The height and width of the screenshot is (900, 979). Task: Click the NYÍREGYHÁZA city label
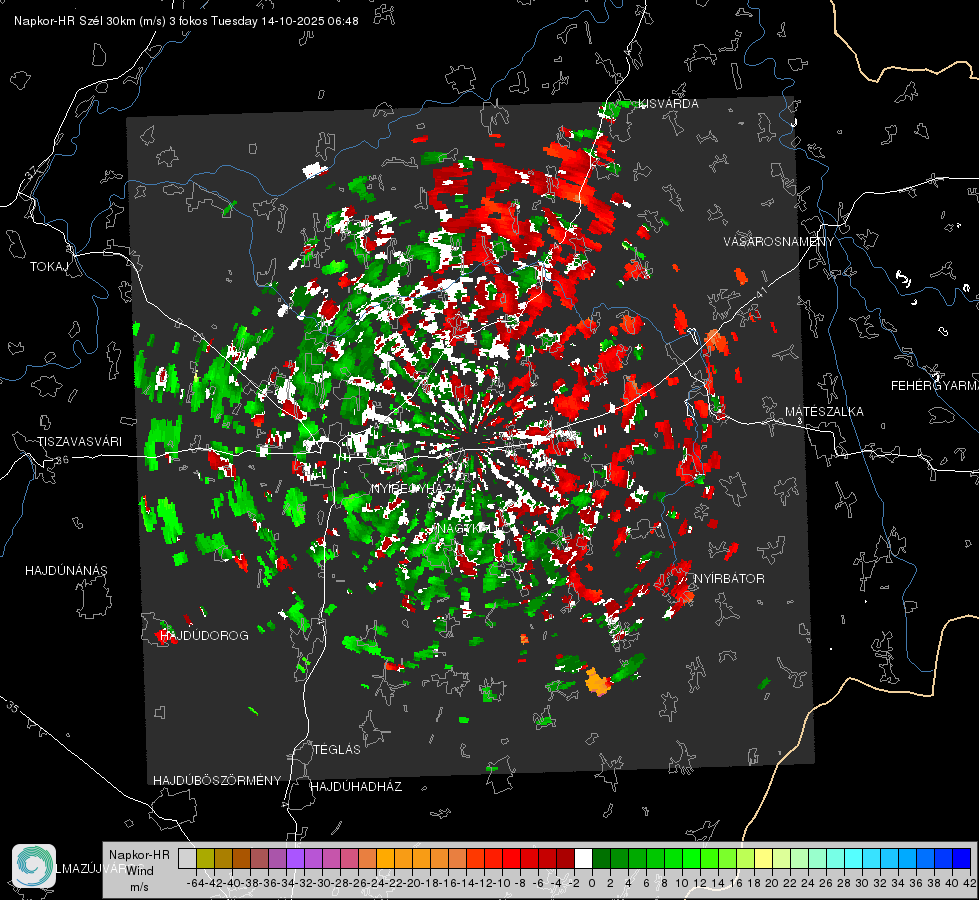(415, 488)
